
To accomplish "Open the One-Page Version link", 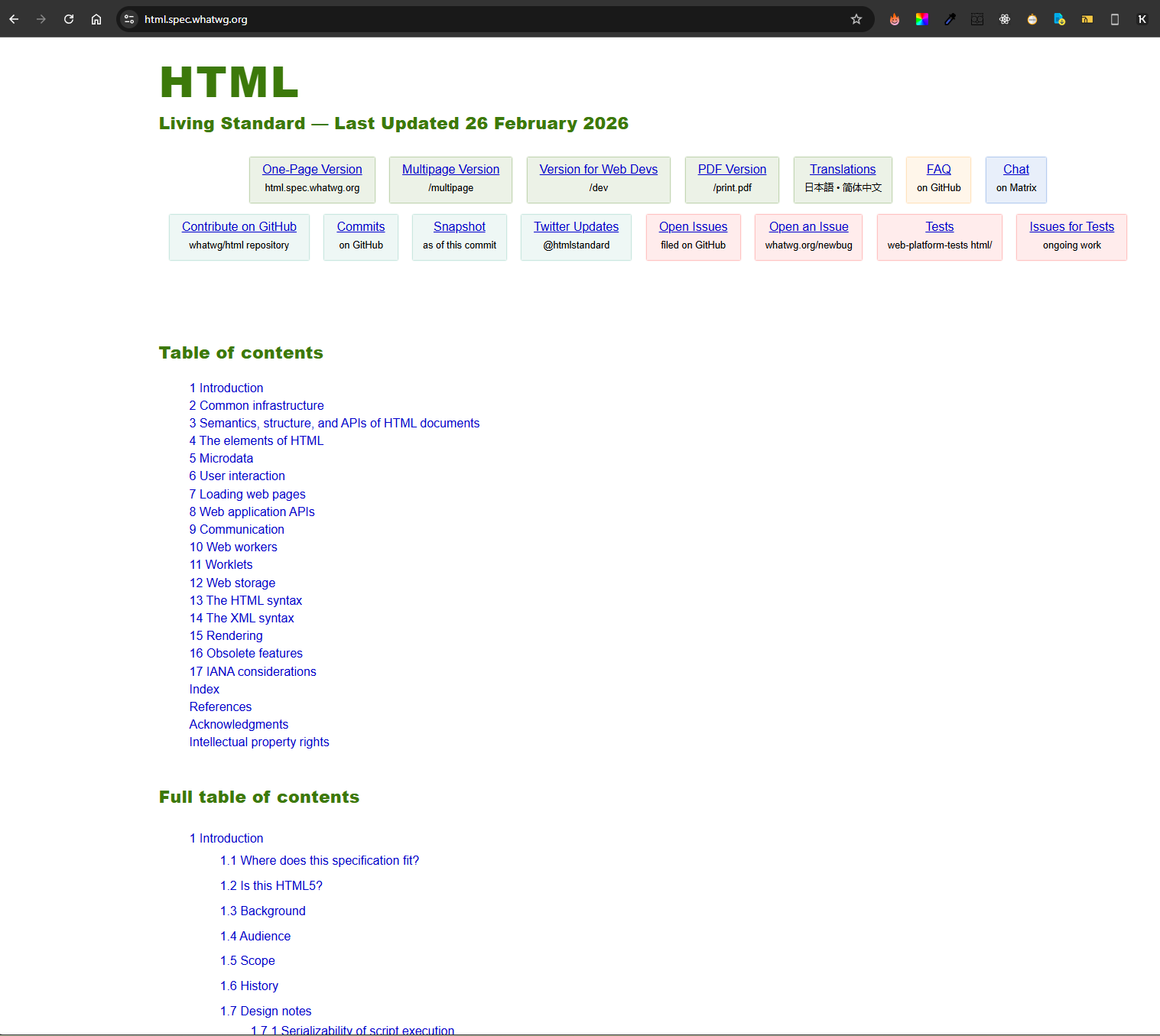I will [x=312, y=169].
